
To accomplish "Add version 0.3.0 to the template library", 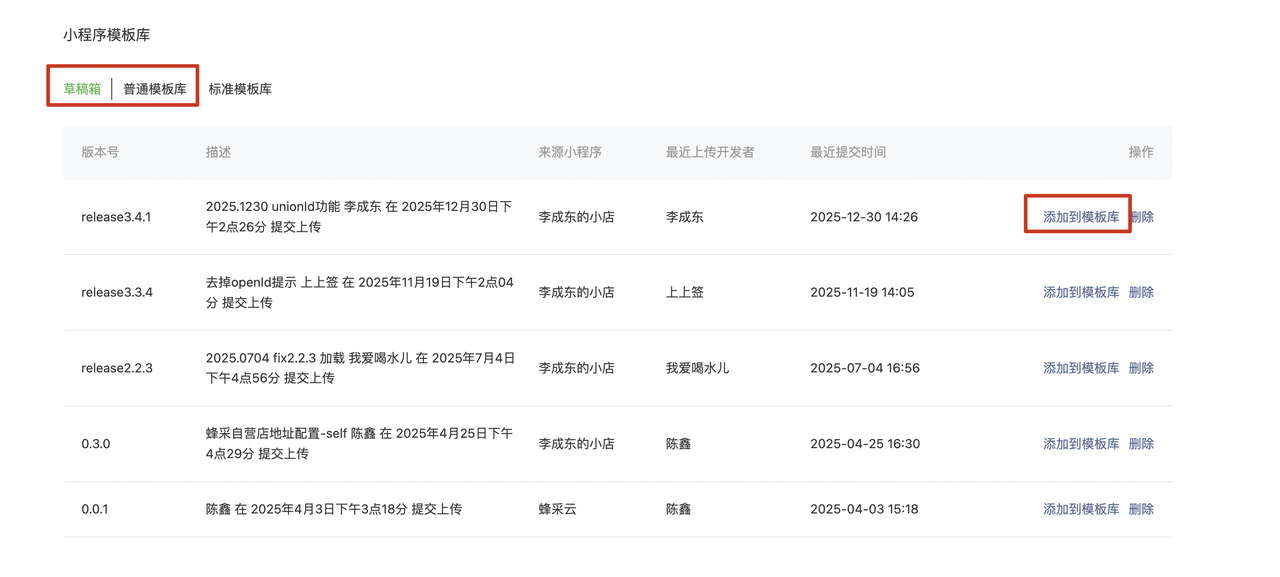I will coord(1081,444).
